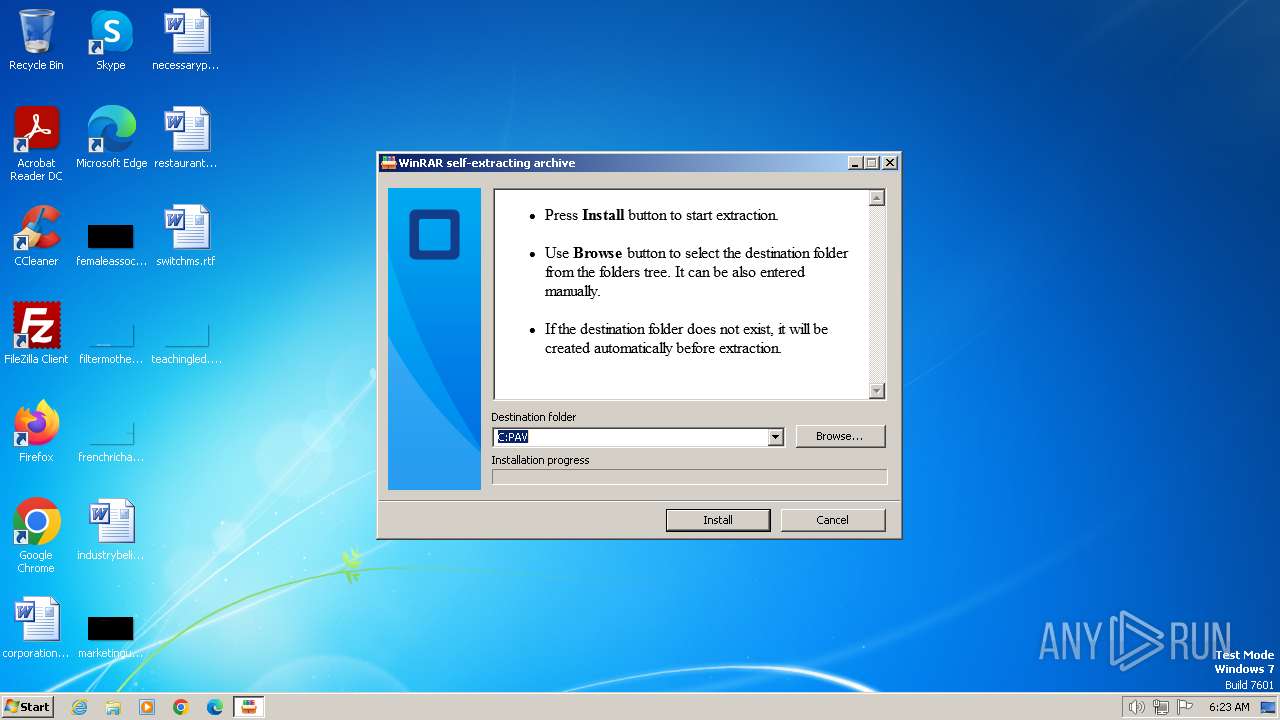Open the CCleaner desktop shortcut
Image resolution: width=1280 pixels, height=720 pixels.
coord(38,236)
